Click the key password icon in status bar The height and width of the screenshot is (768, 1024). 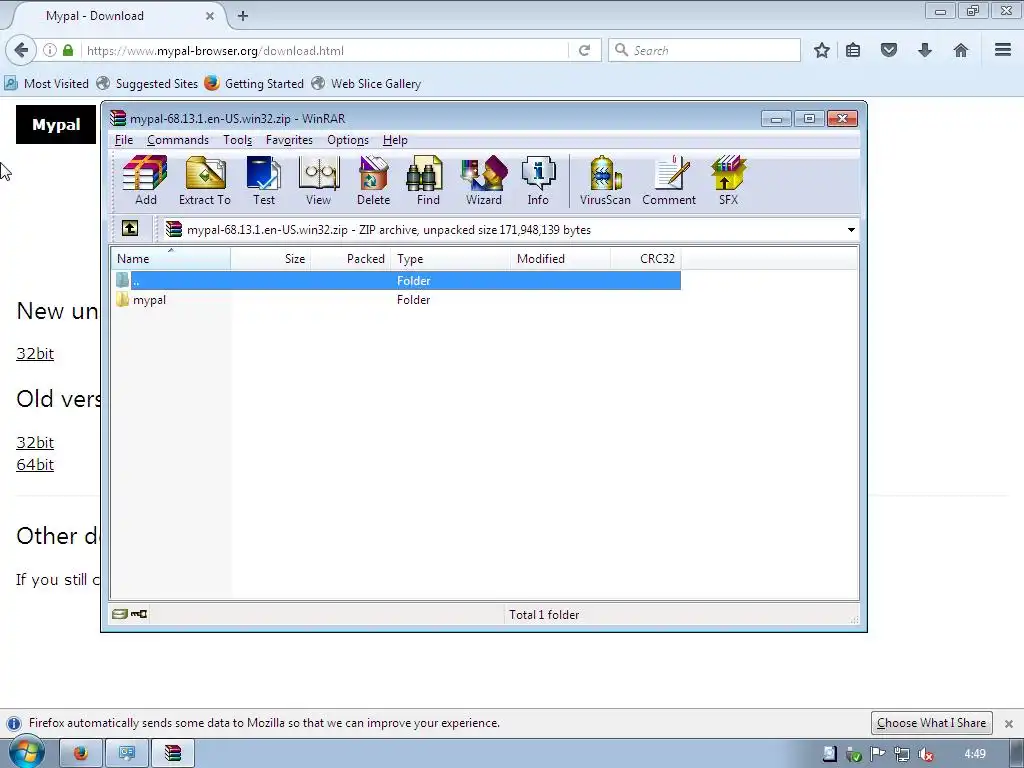coord(139,614)
